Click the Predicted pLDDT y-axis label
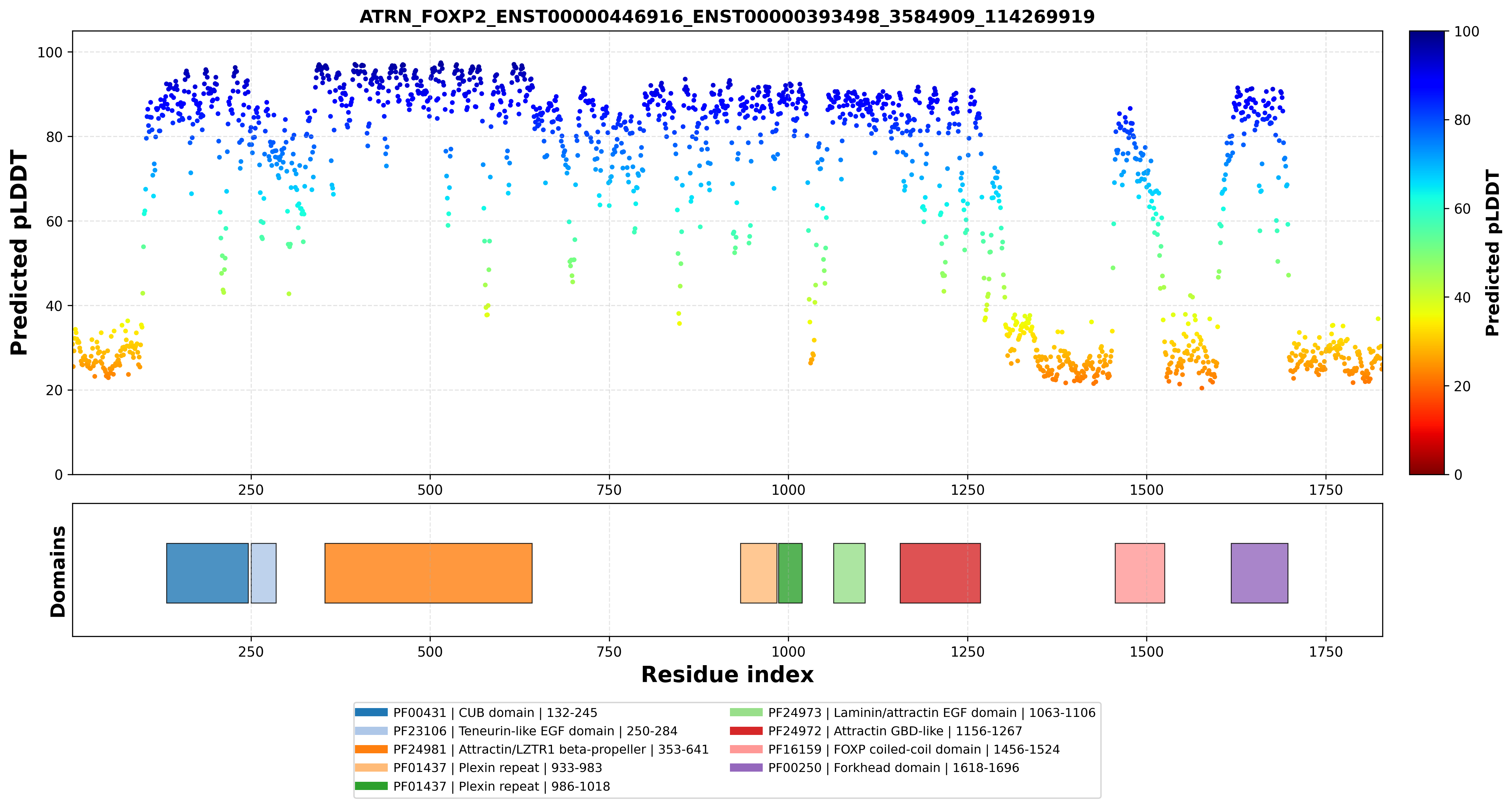The width and height of the screenshot is (1512, 808). tap(19, 253)
